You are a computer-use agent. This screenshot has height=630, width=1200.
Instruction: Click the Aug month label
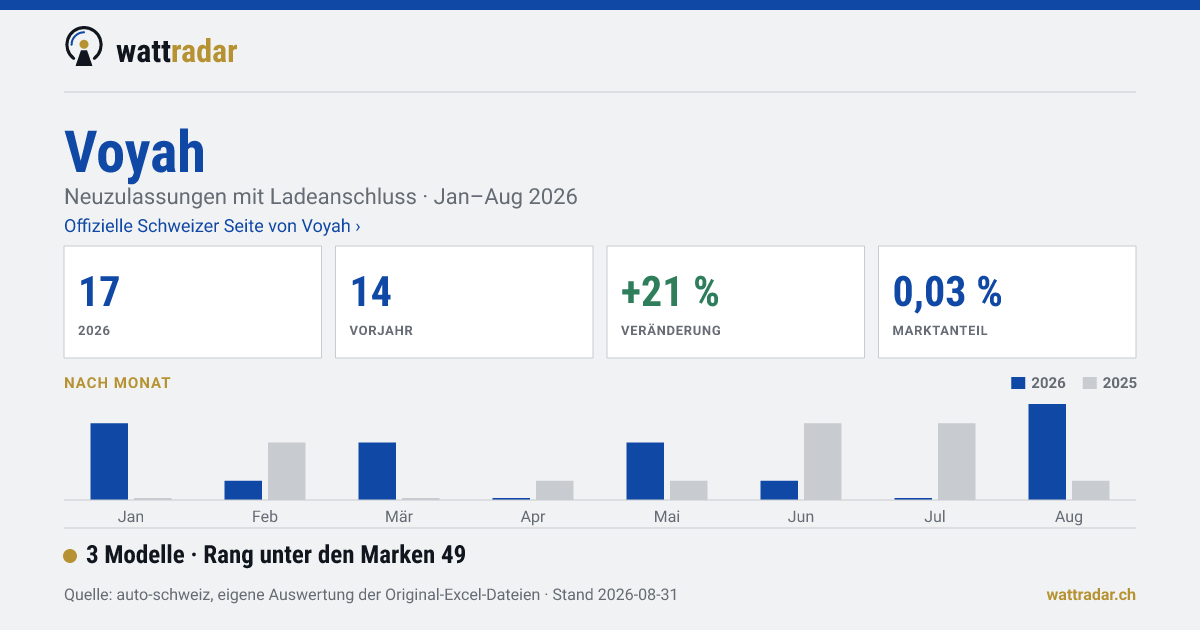tap(1069, 517)
